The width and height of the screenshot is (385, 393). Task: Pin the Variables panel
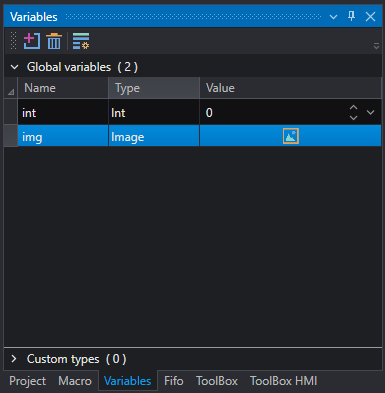(351, 16)
